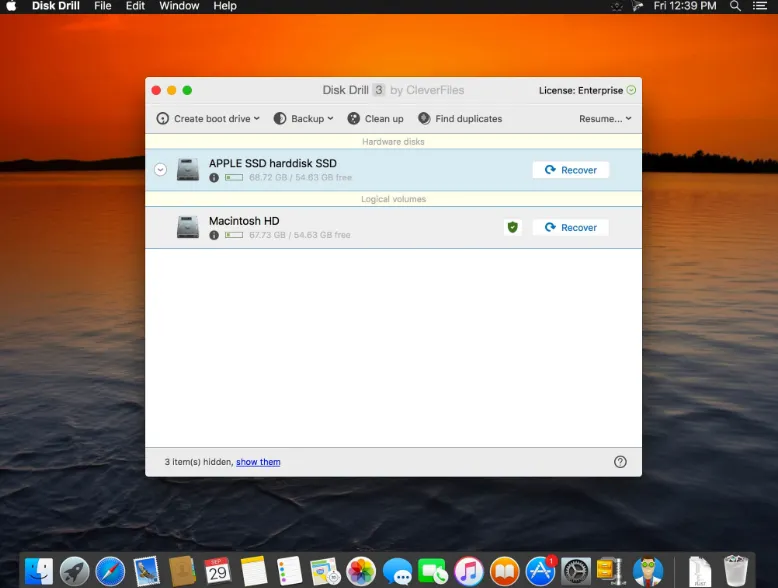778x588 pixels.
Task: Open Spotlight search in menu bar
Action: (x=735, y=6)
